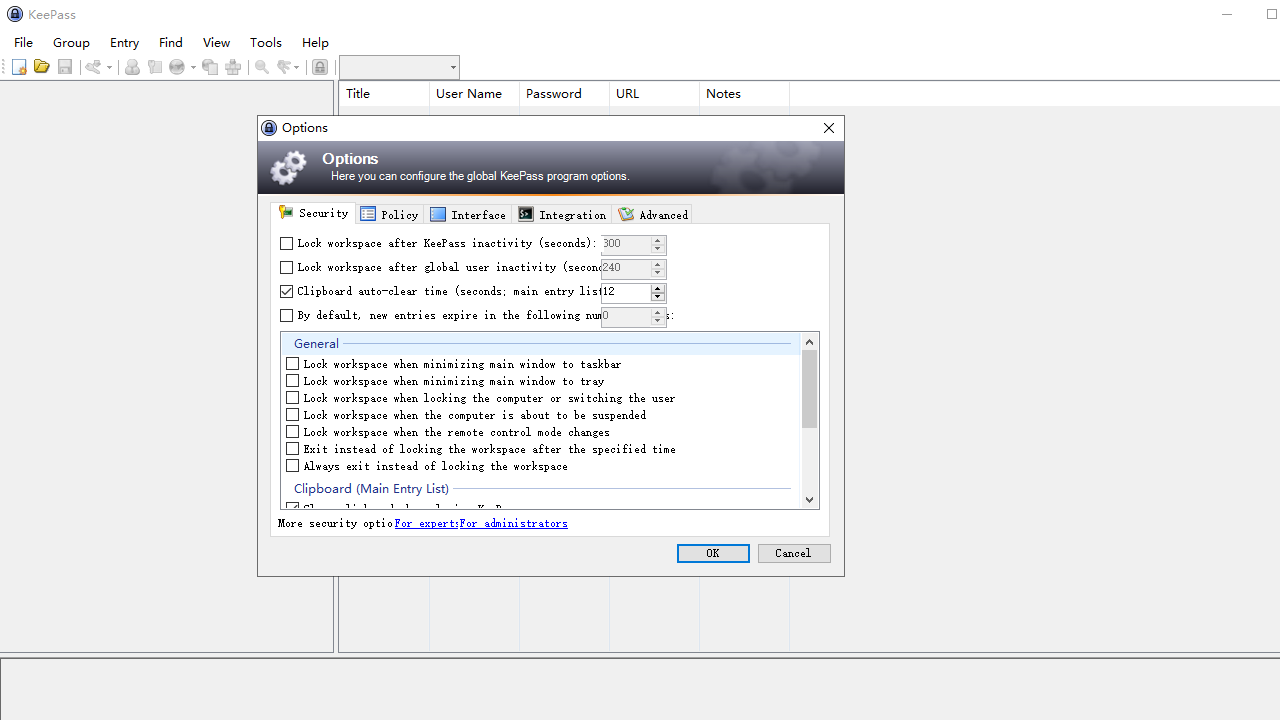This screenshot has height=720, width=1280.
Task: Click the options list scroll down arrow
Action: click(810, 500)
